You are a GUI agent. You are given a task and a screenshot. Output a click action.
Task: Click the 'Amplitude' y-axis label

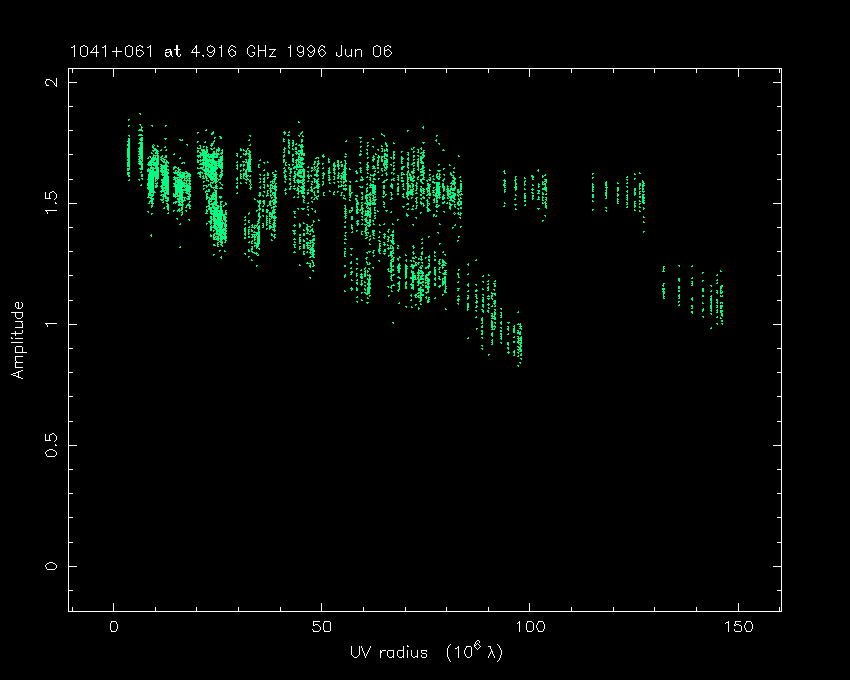(x=17, y=342)
